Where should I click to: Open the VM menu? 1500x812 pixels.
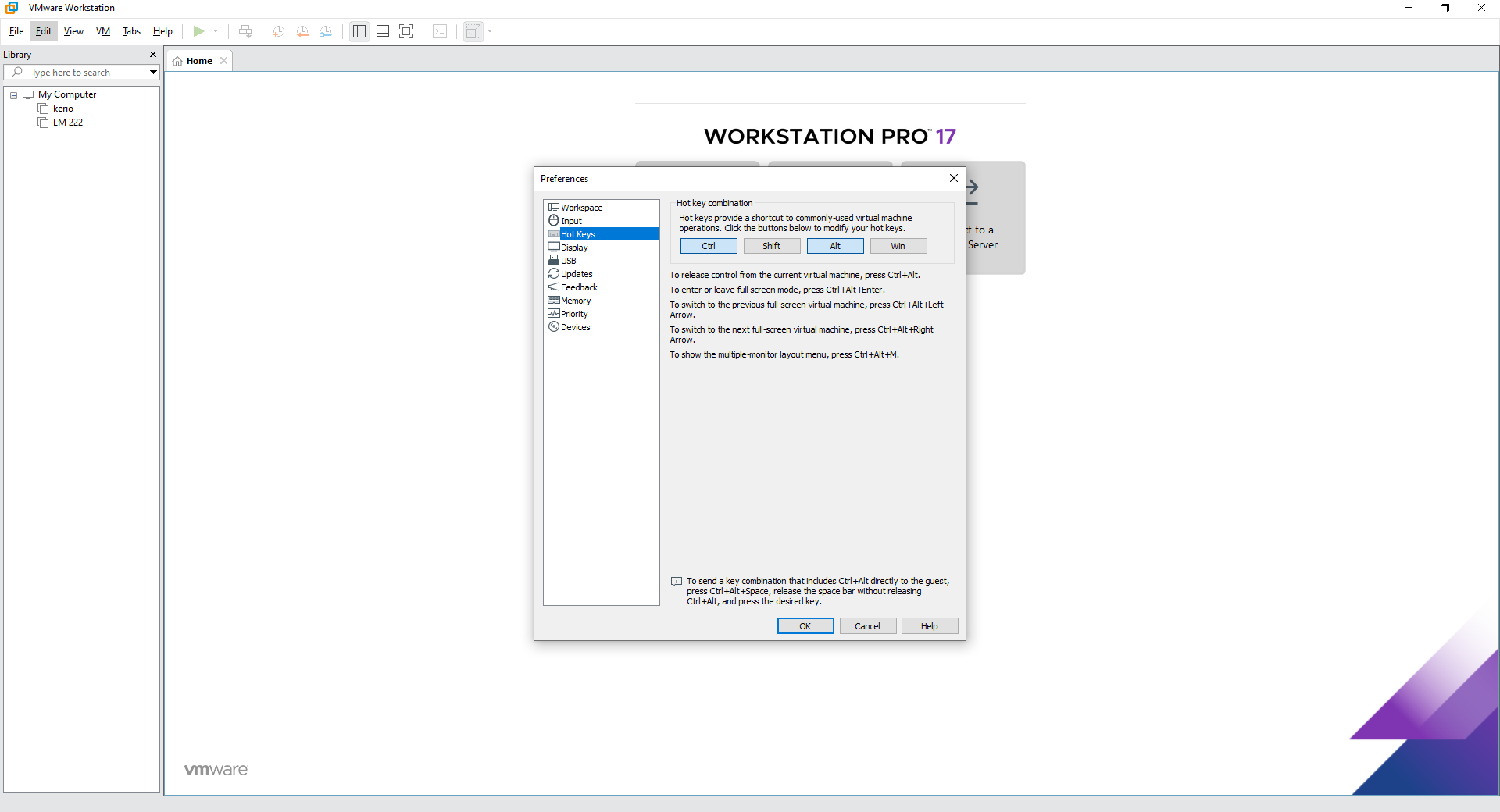click(103, 31)
